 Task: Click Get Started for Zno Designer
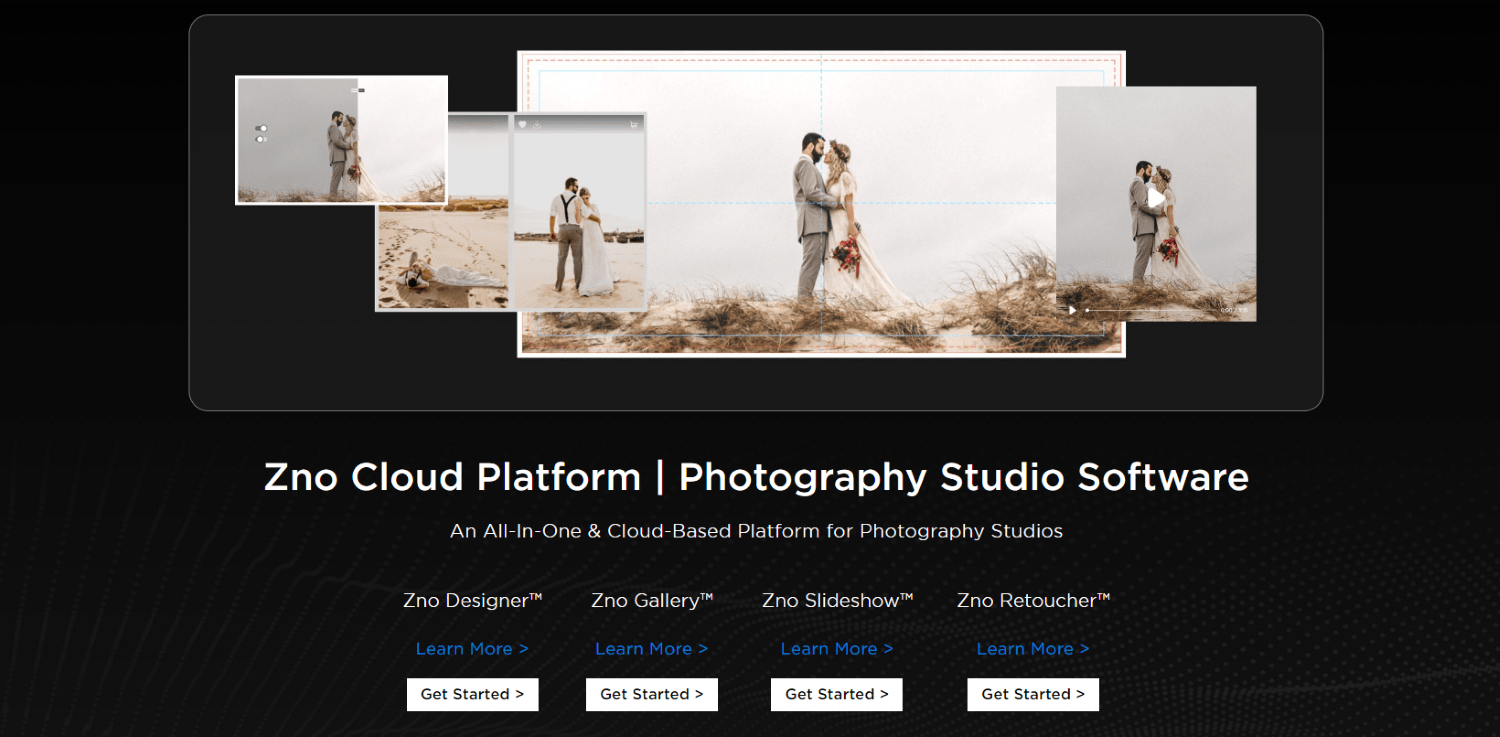(472, 694)
